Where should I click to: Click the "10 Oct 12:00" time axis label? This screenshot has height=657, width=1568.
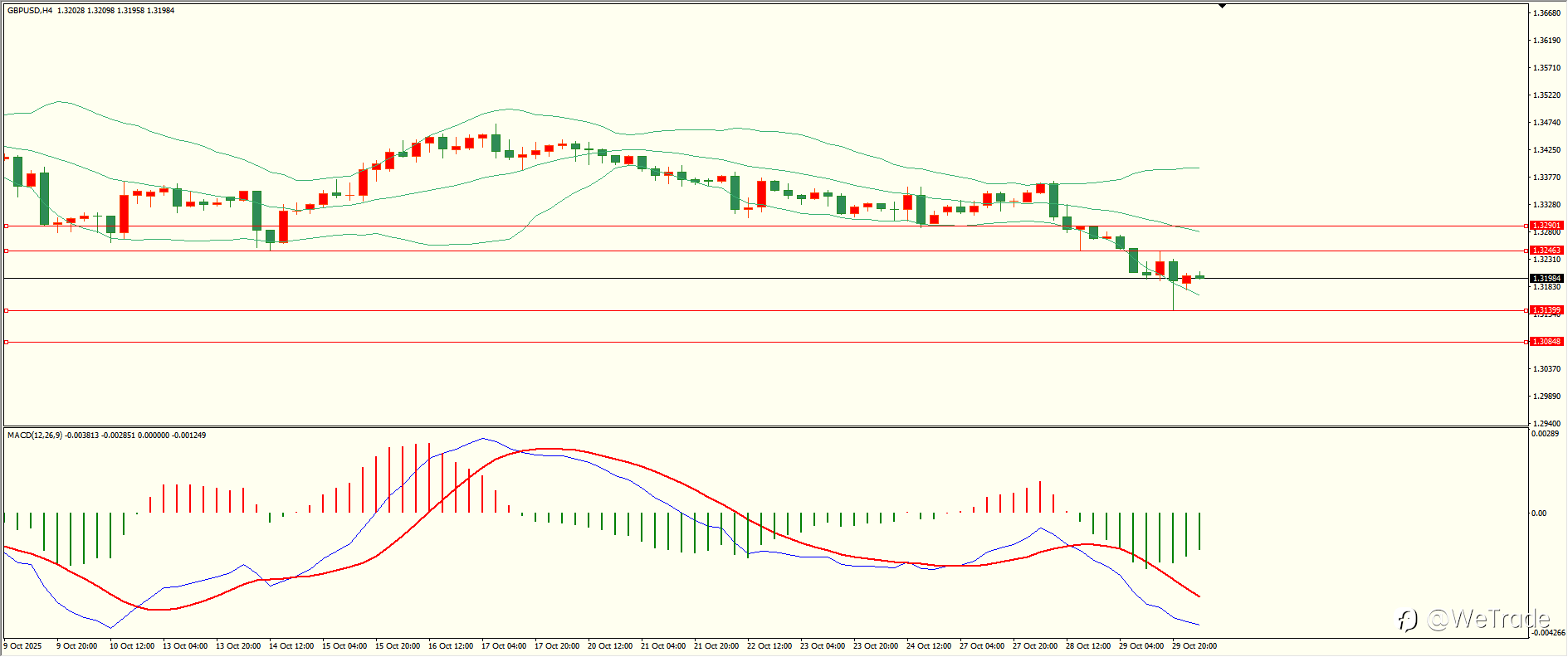(132, 646)
